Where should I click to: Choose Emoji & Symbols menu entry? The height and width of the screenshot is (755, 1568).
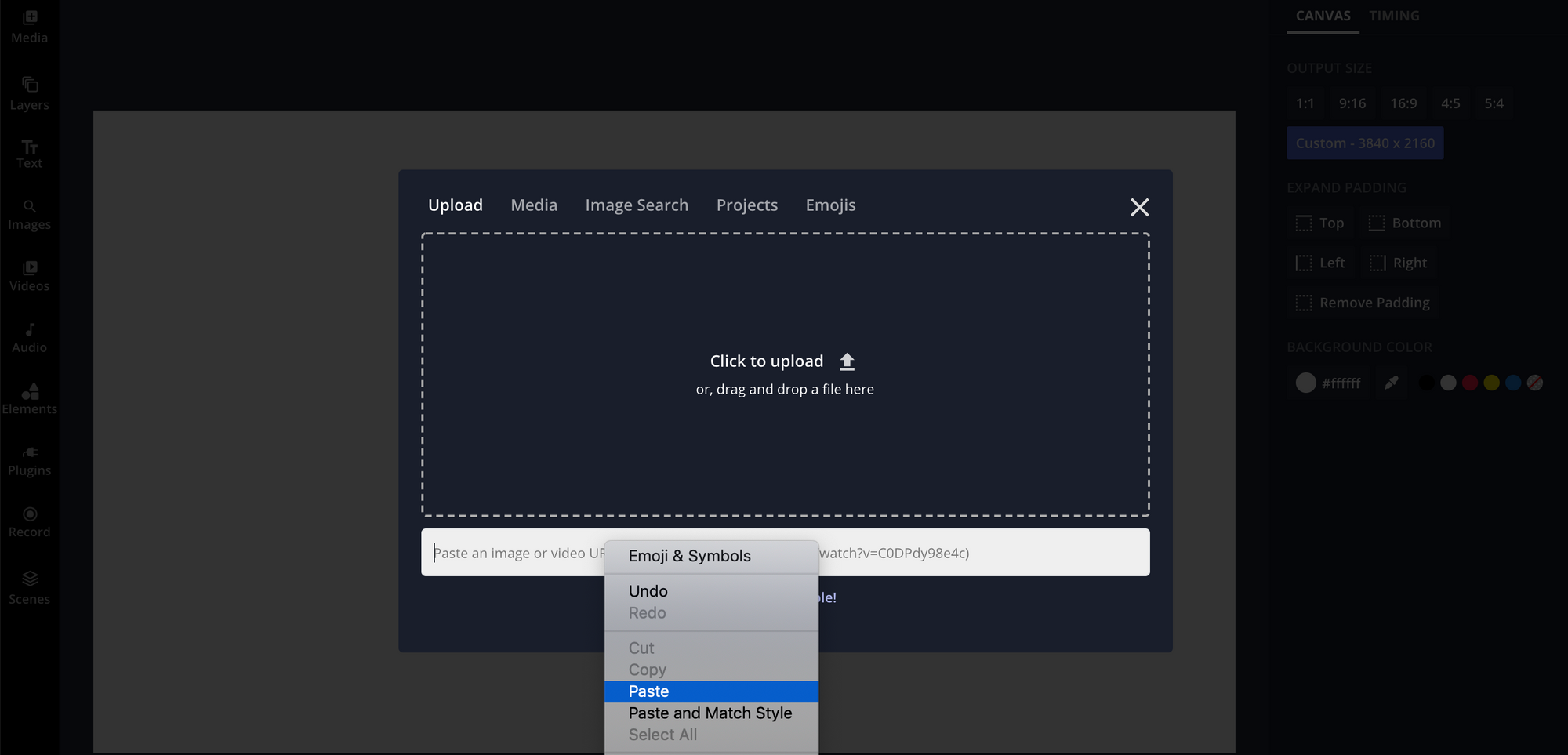[x=689, y=556]
